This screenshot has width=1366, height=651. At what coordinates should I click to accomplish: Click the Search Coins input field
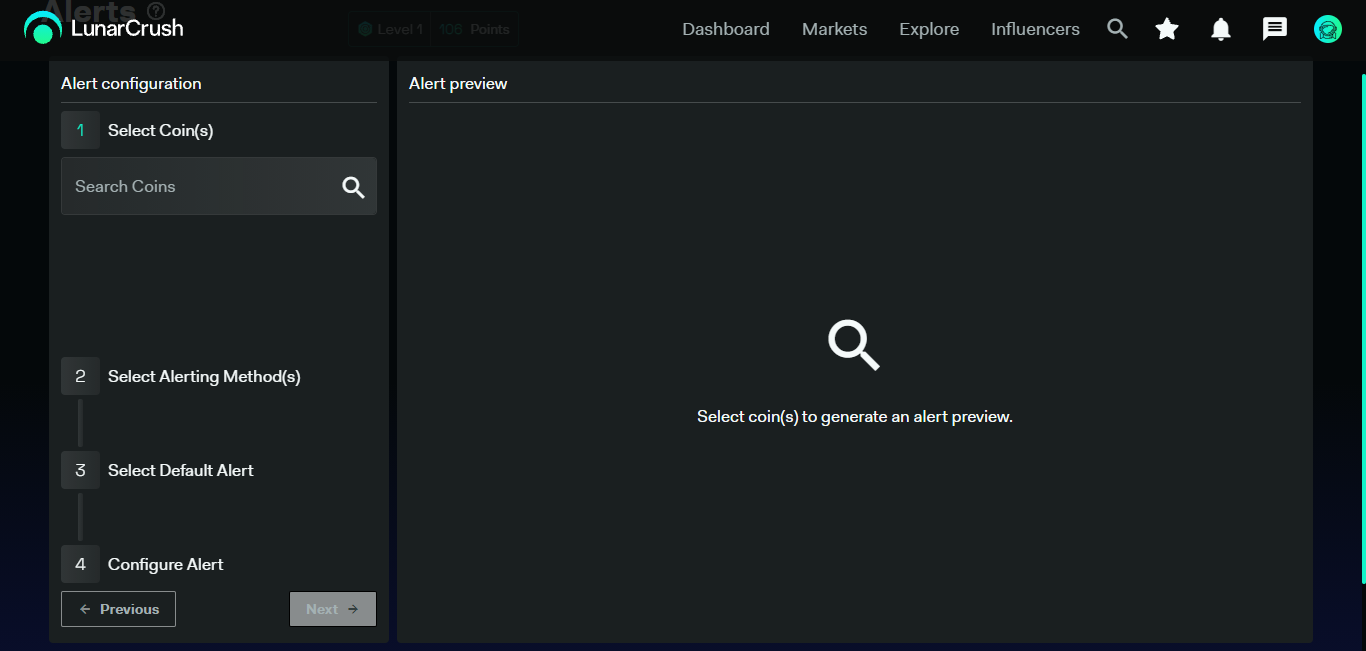pos(219,186)
